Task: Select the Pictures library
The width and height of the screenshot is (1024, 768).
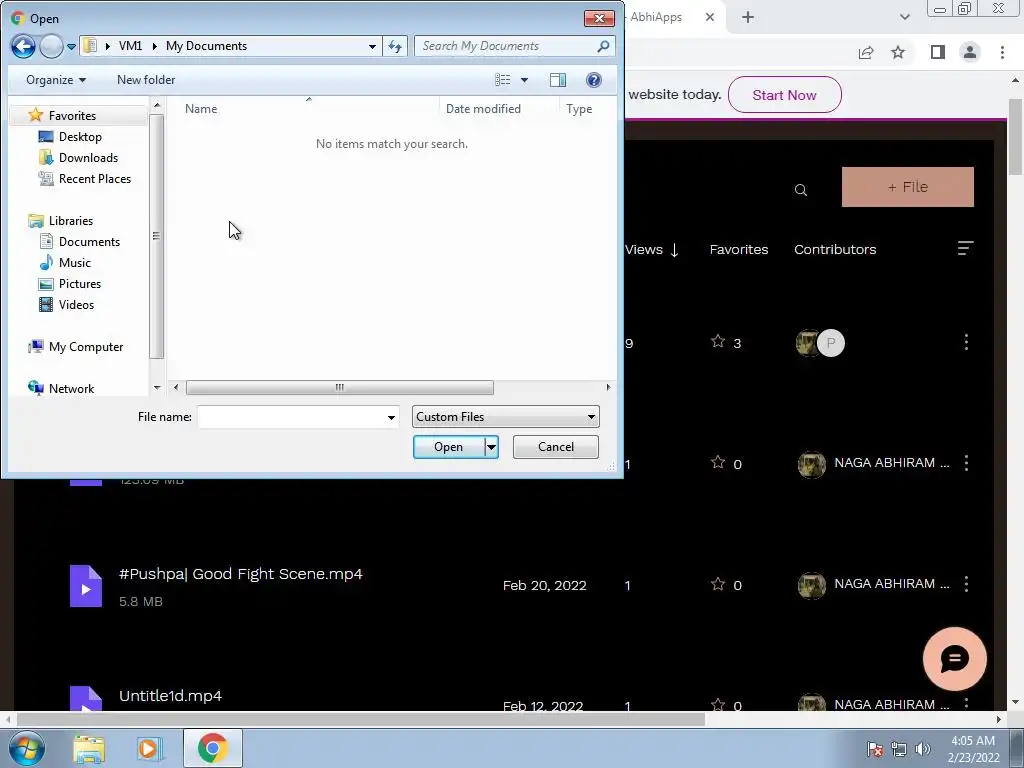Action: coord(80,283)
